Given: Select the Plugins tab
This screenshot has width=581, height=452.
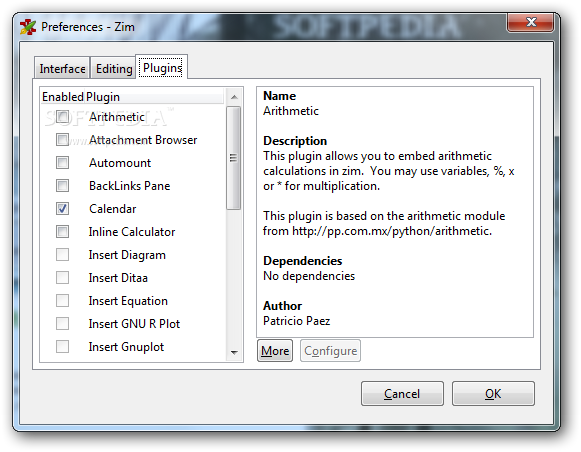Looking at the screenshot, I should (x=162, y=67).
